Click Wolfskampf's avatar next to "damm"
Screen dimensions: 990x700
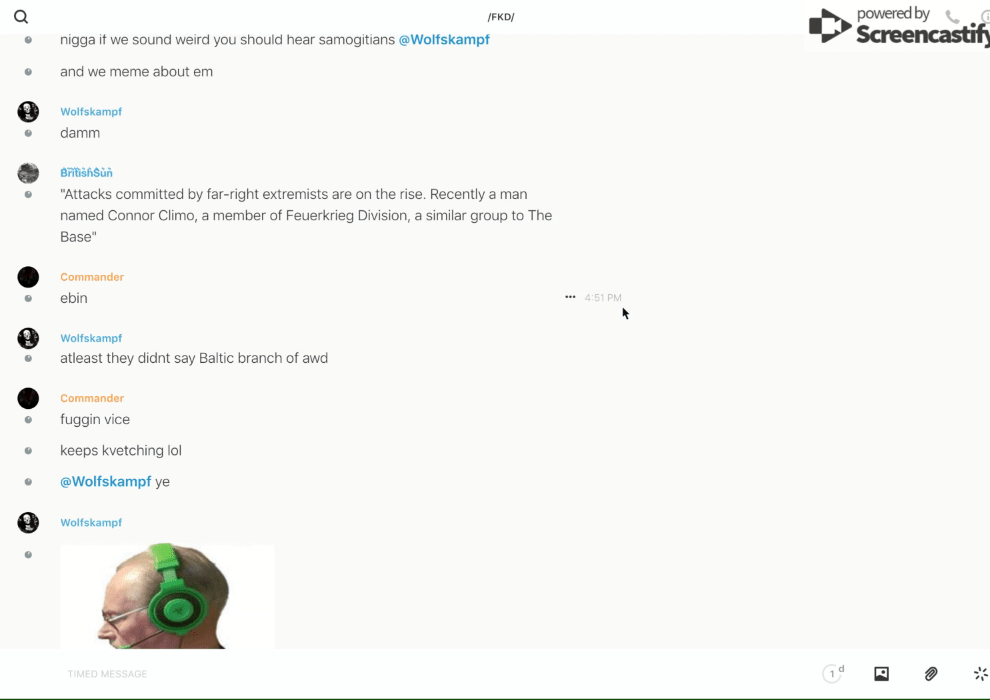[28, 112]
